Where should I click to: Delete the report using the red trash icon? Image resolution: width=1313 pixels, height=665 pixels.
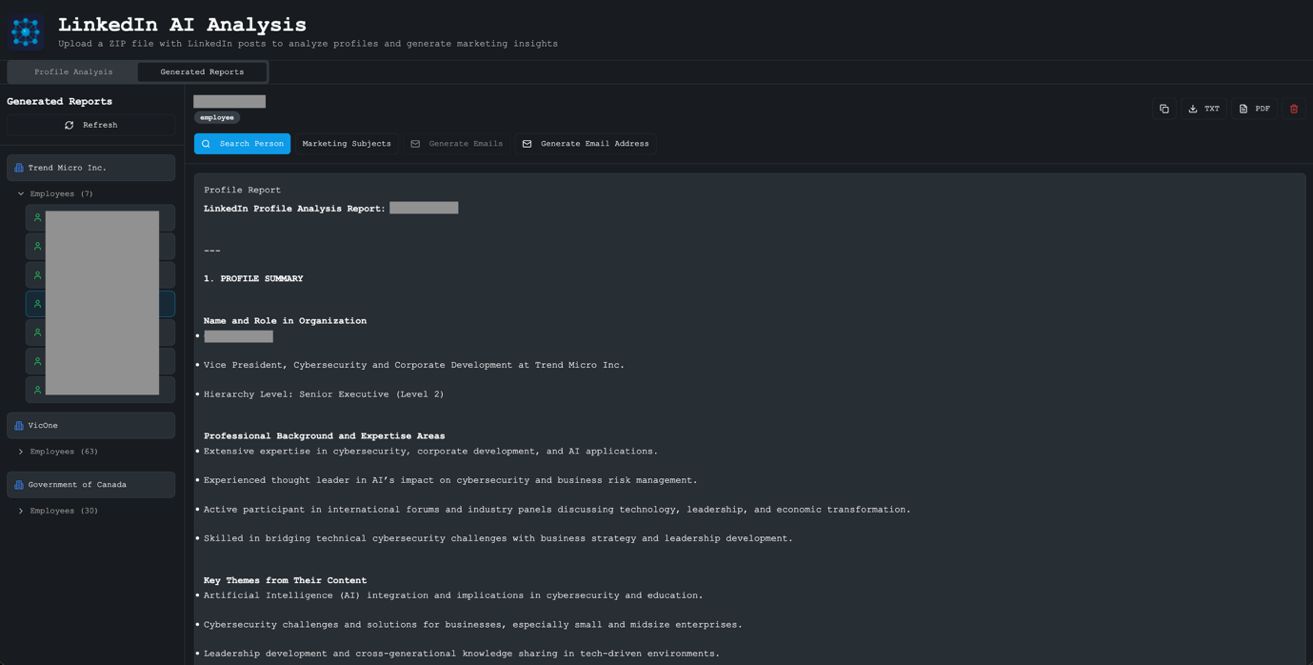1293,109
